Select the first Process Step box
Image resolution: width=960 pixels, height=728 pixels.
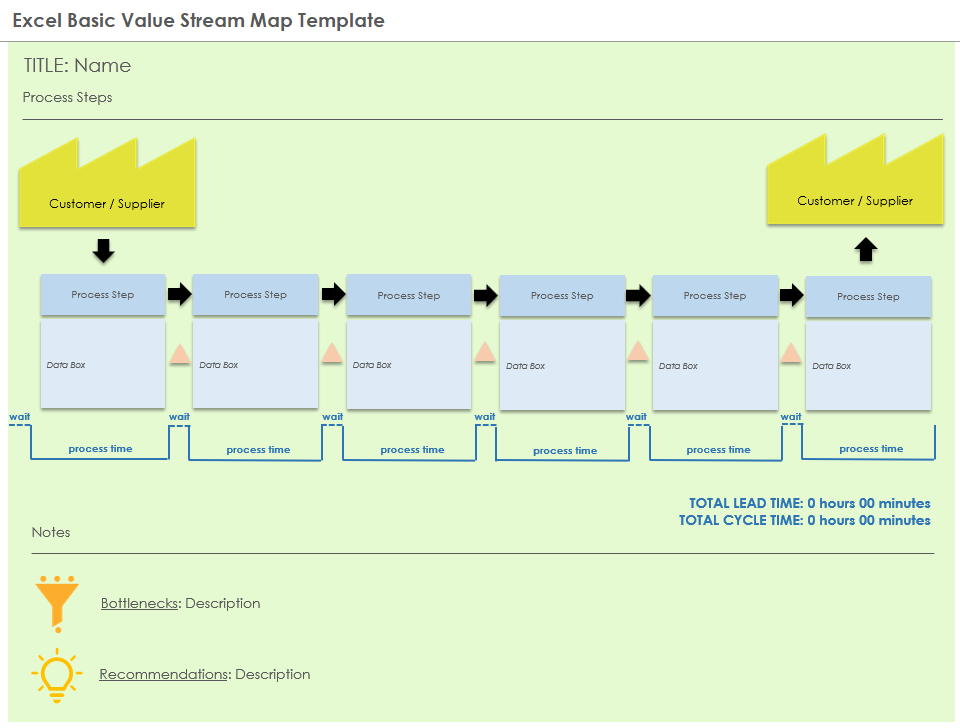[103, 295]
